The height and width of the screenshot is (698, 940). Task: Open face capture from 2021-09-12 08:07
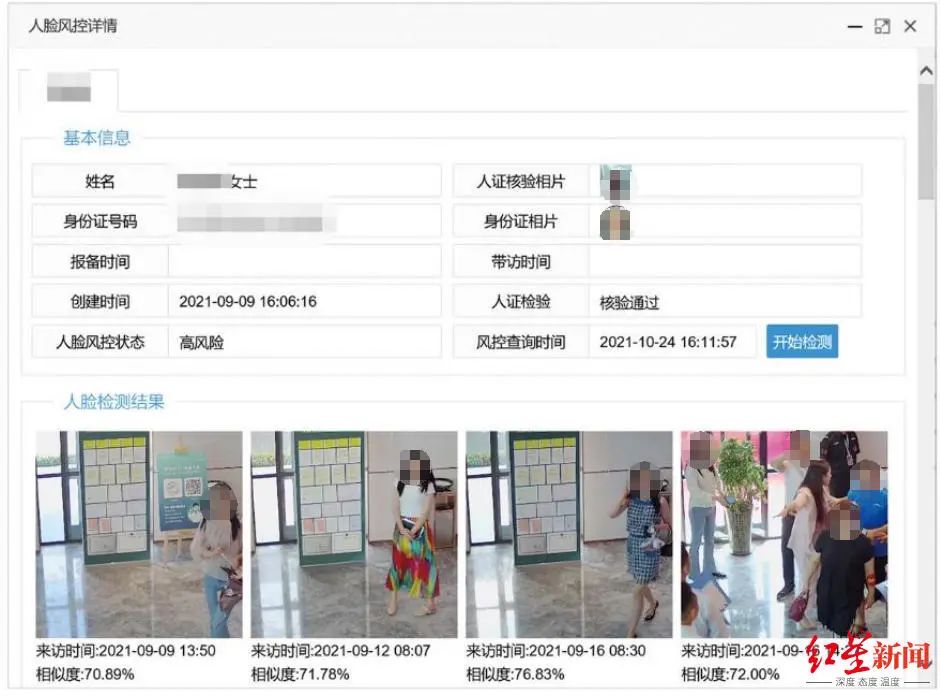pos(354,534)
